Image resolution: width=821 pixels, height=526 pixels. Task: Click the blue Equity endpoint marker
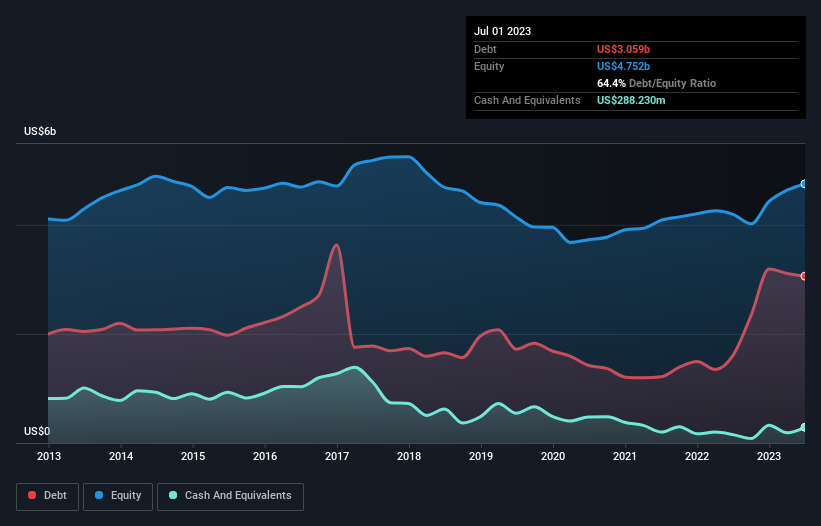point(804,184)
